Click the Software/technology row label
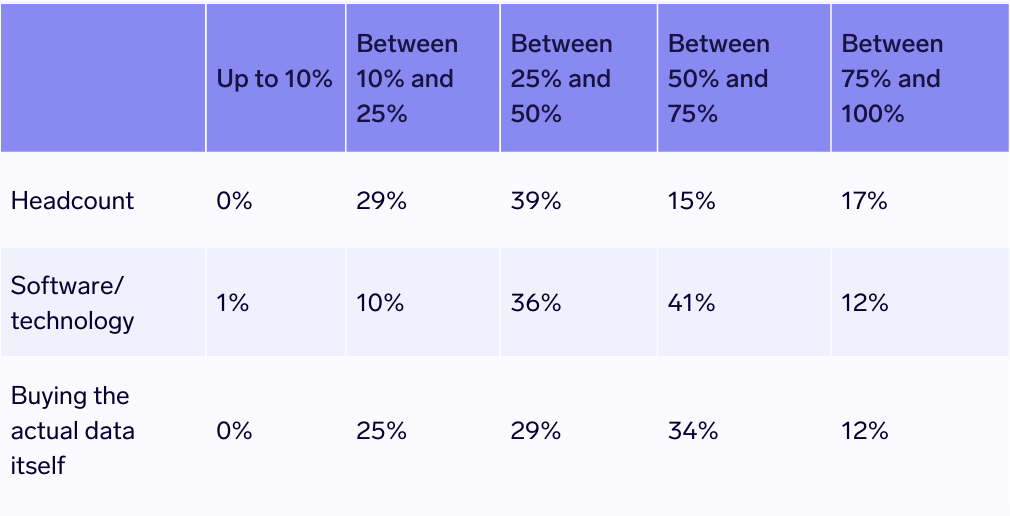Viewport: 1010px width, 516px height. tap(72, 303)
